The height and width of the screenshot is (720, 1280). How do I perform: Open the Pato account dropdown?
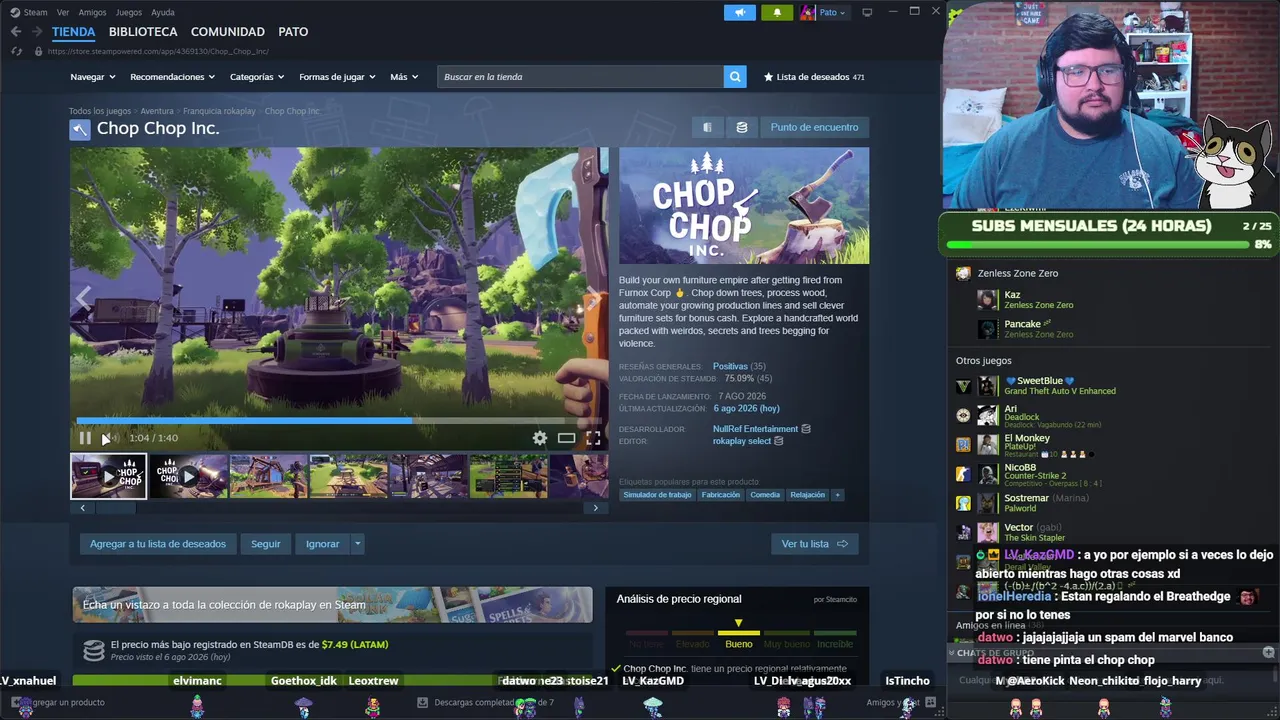(x=824, y=12)
